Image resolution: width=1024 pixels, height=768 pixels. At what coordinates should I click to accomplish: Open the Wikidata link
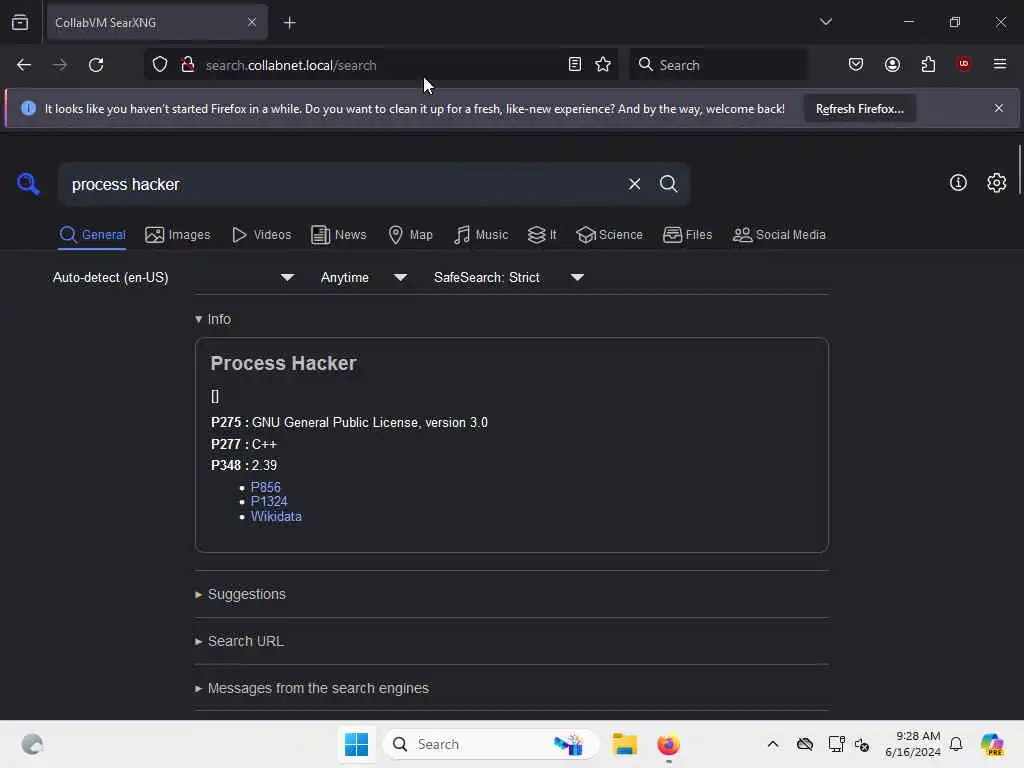[x=276, y=517]
